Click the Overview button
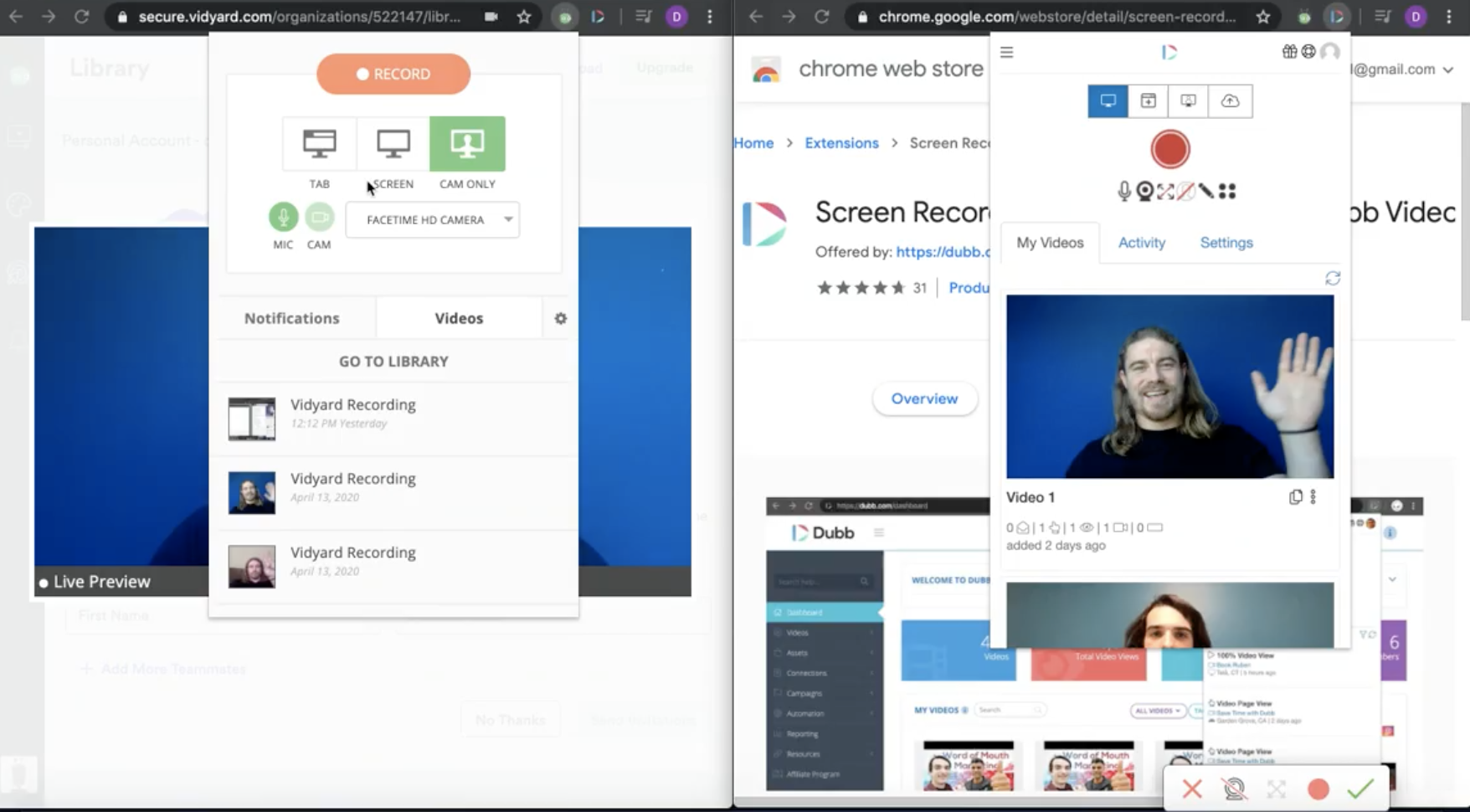 pos(924,398)
